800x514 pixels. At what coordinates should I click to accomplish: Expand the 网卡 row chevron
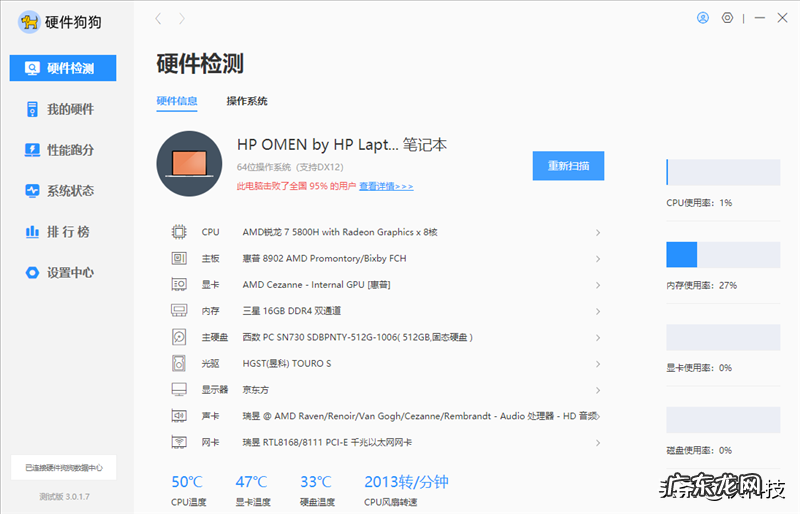597,443
